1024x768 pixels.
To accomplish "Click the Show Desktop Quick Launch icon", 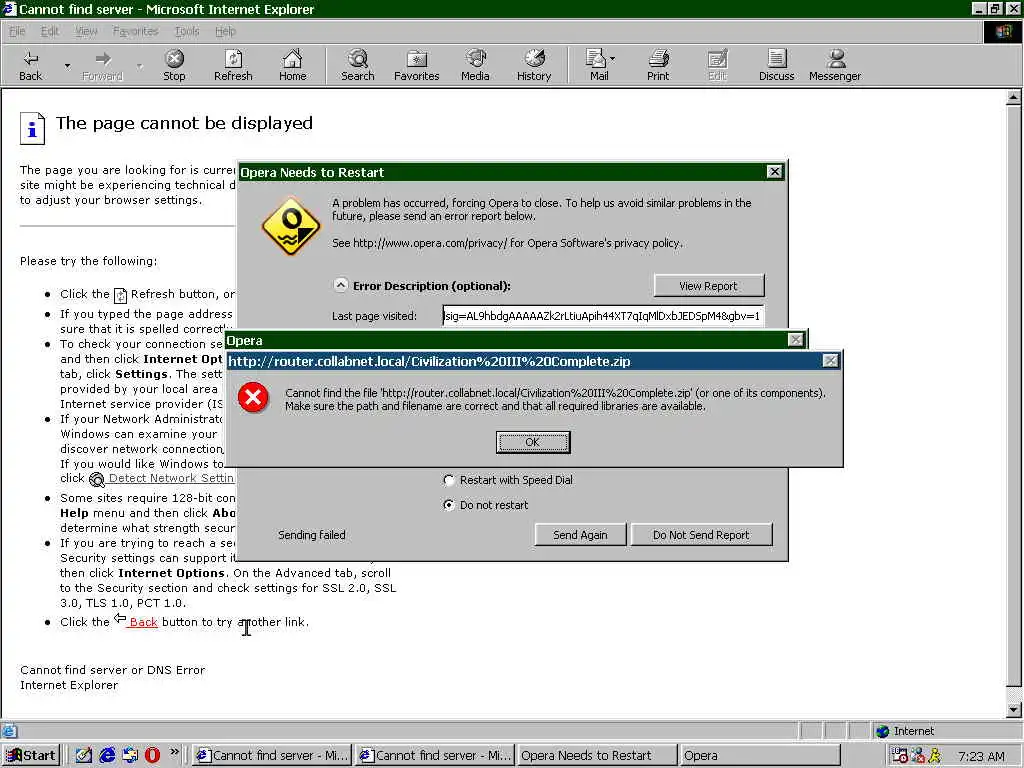I will pyautogui.click(x=84, y=756).
